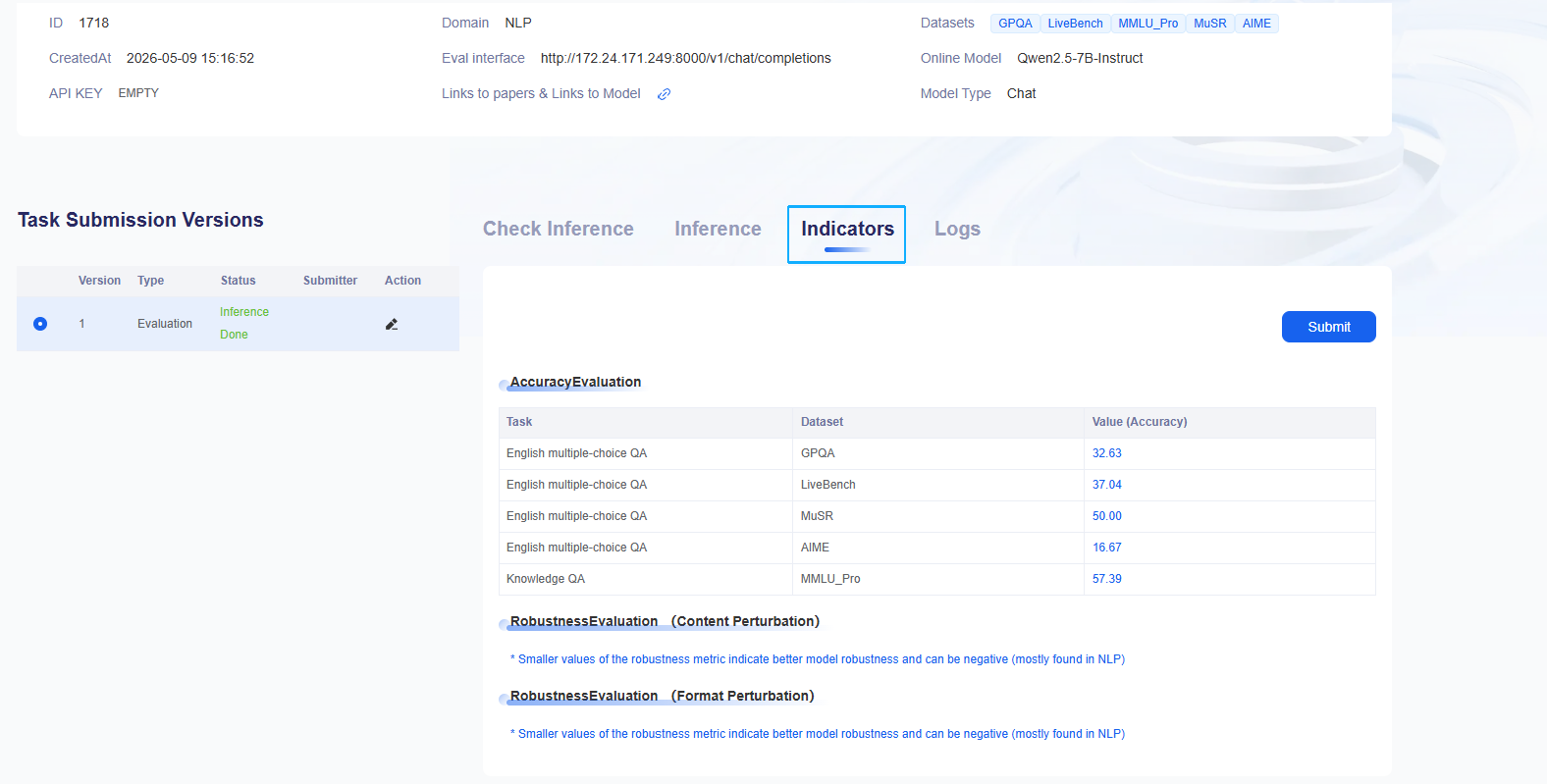Image resolution: width=1547 pixels, height=784 pixels.
Task: Click the edit pencil icon for version 1
Action: [392, 324]
